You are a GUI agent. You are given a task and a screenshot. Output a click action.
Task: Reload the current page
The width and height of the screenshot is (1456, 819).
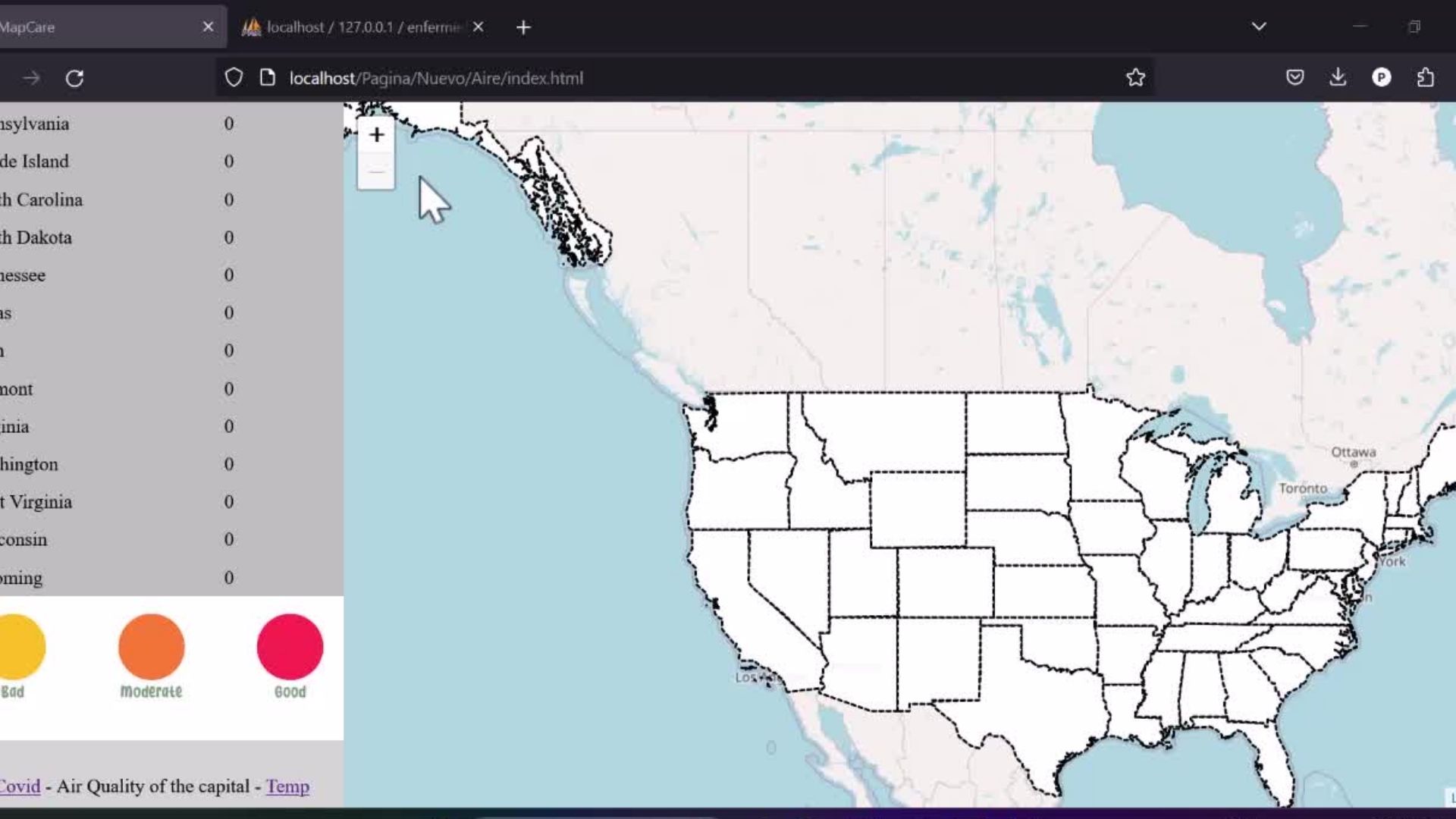[74, 78]
